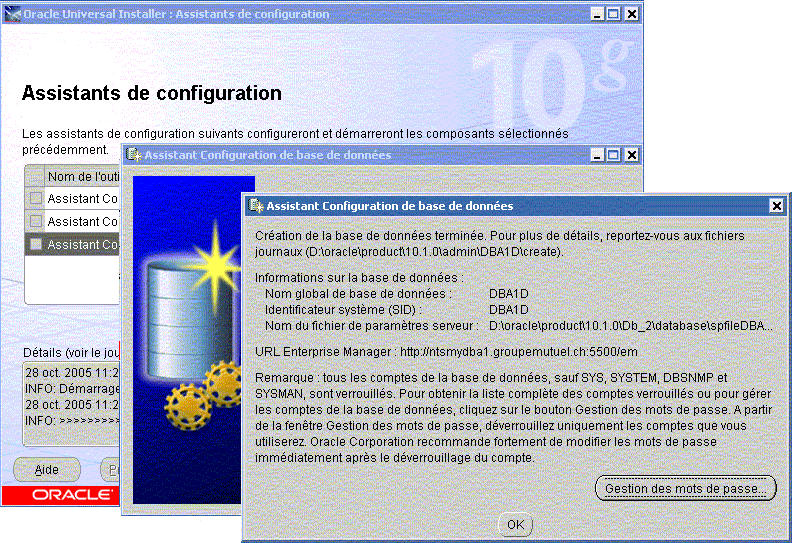This screenshot has width=792, height=543.
Task: Close the middle Assistant Configuration window
Action: tap(631, 155)
